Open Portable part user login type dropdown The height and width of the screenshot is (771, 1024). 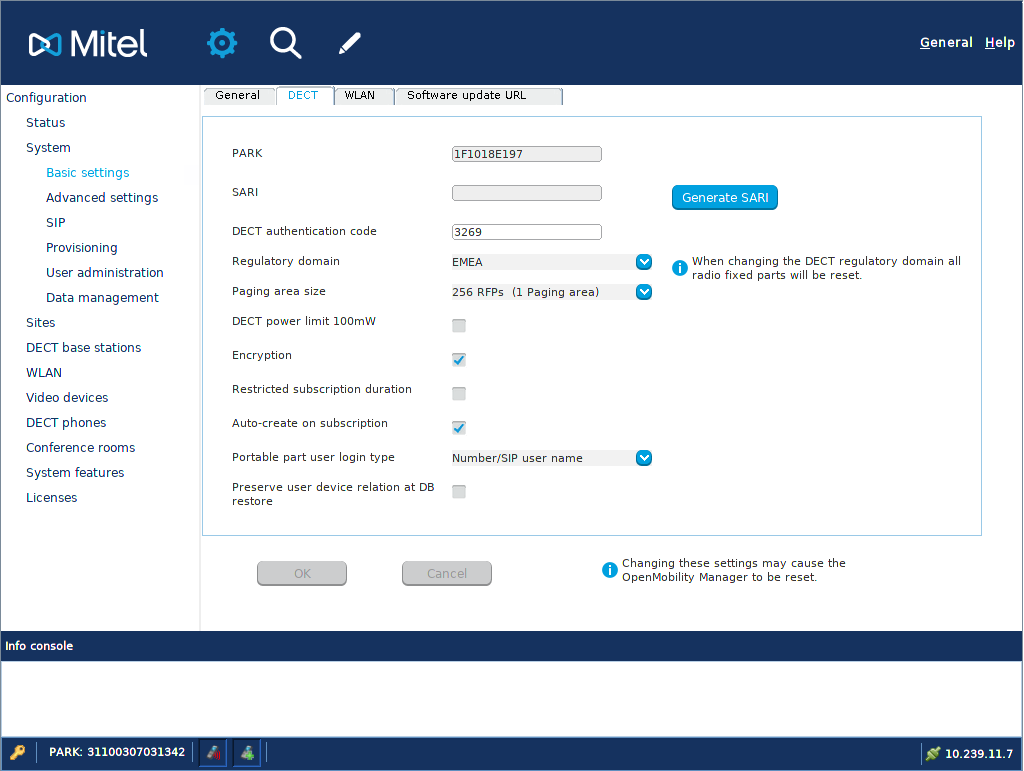(x=644, y=458)
